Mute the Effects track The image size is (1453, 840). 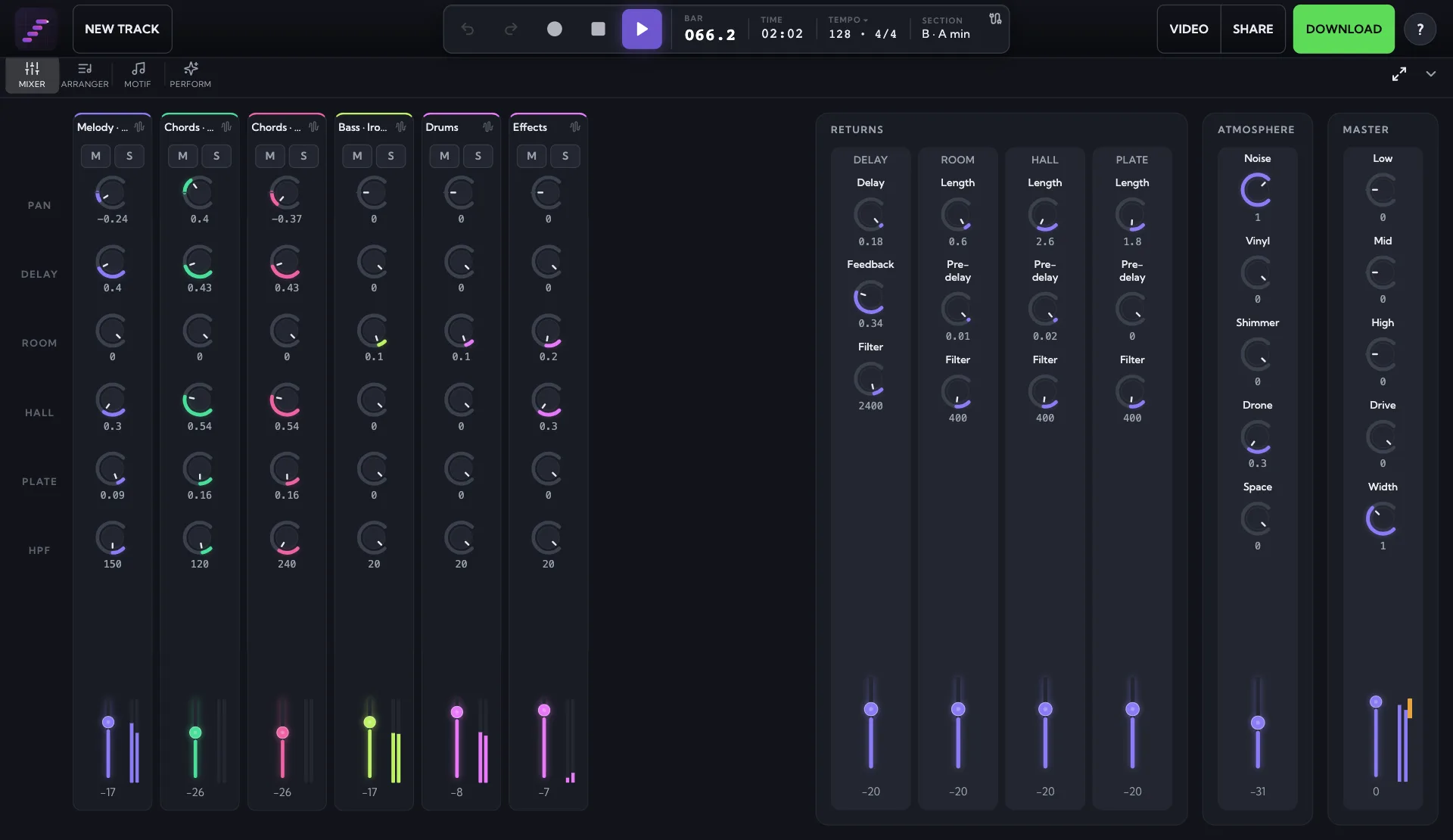pos(531,156)
